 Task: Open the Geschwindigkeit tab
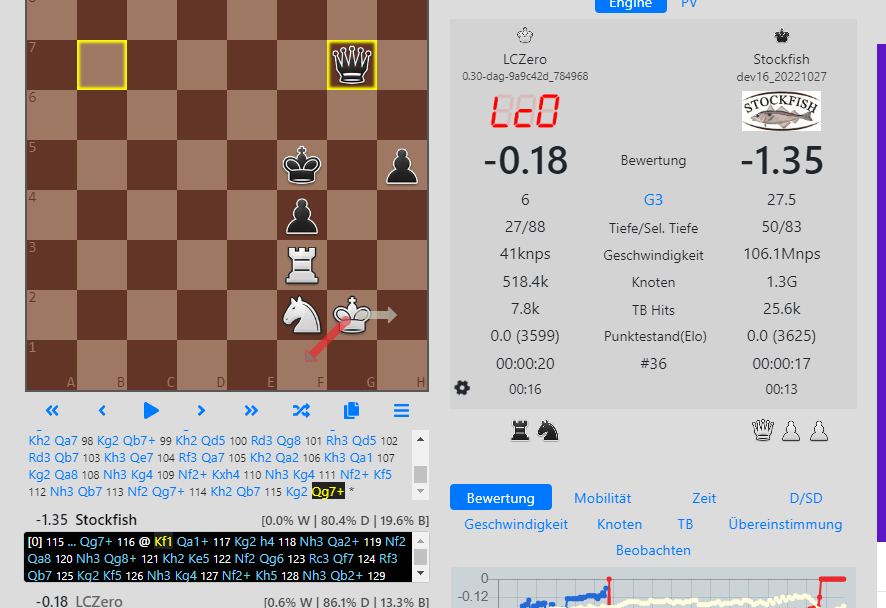(x=516, y=524)
